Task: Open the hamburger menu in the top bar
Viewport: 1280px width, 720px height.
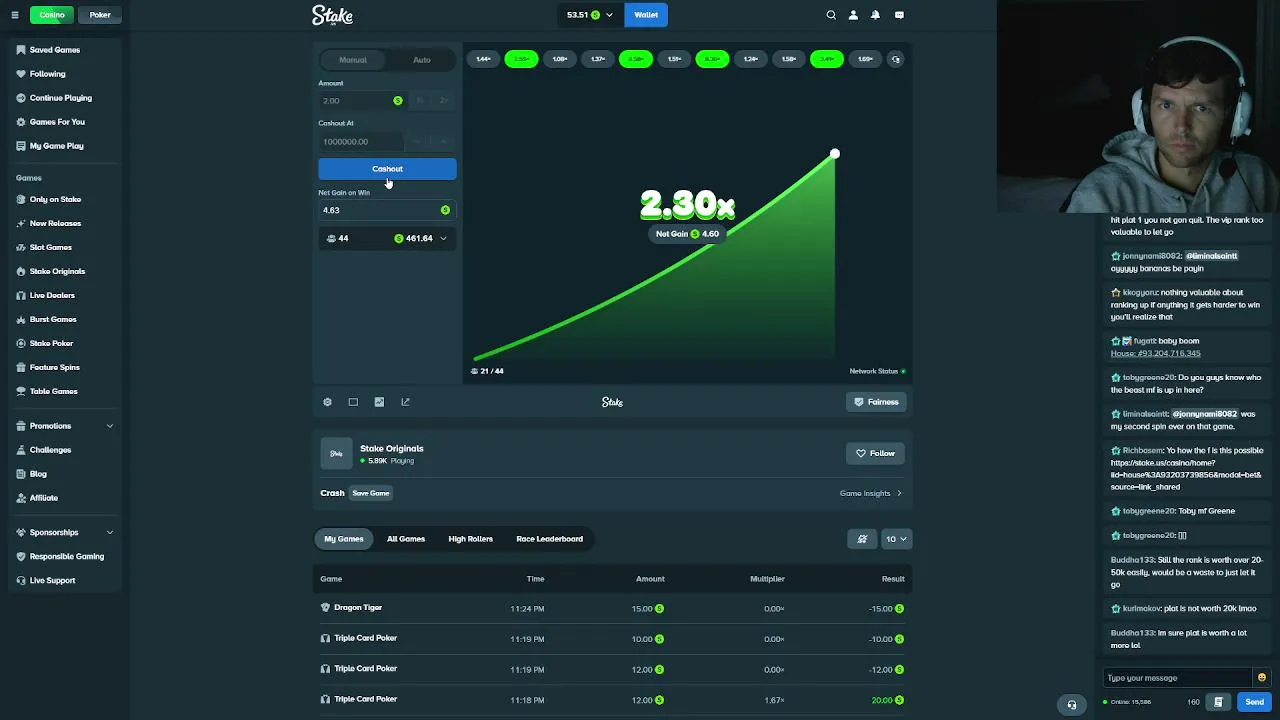Action: pos(15,15)
